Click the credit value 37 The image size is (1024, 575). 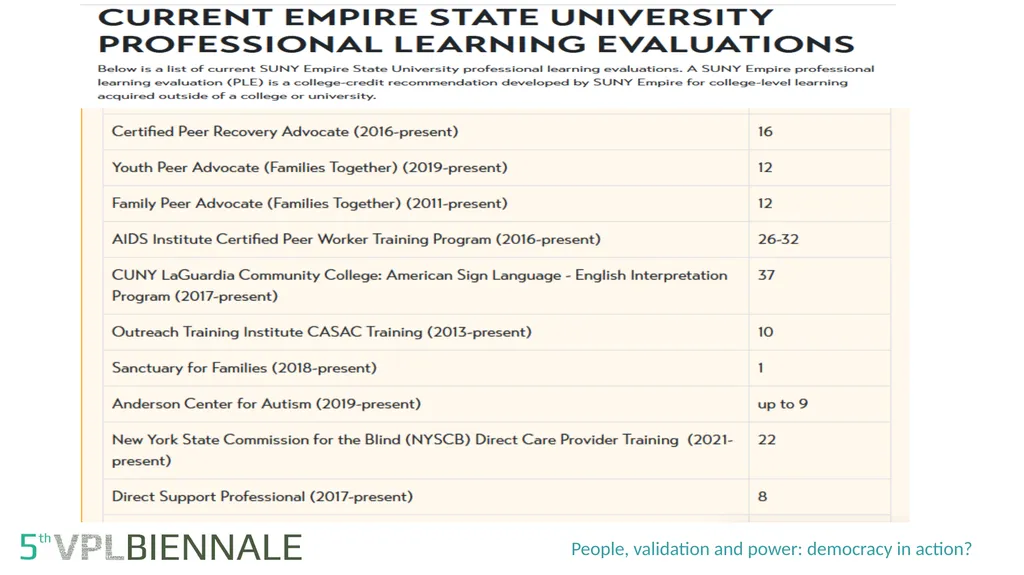pos(766,275)
